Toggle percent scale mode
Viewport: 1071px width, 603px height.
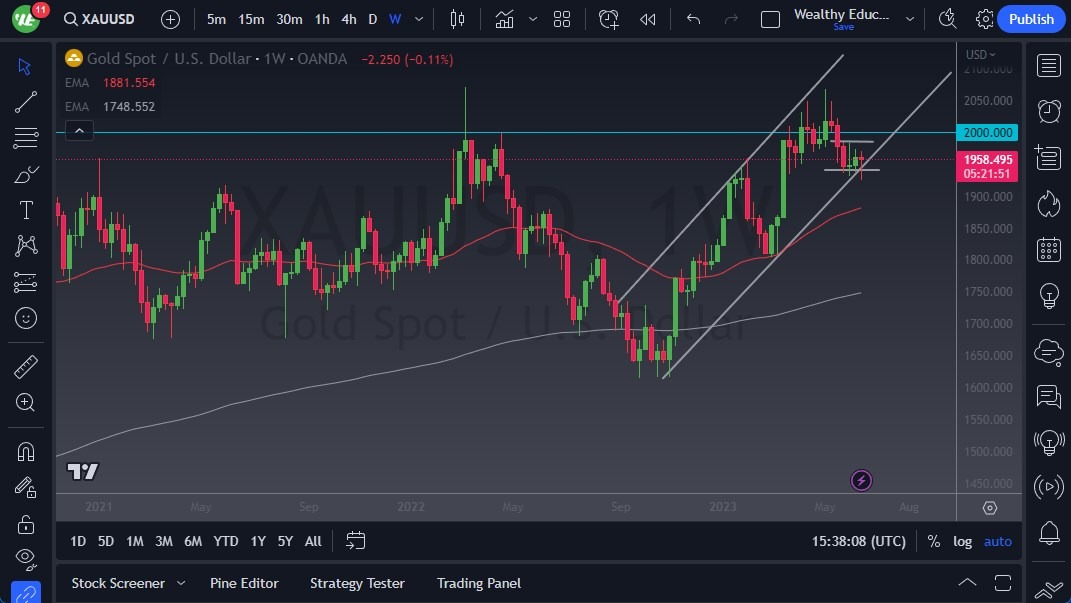tap(933, 541)
